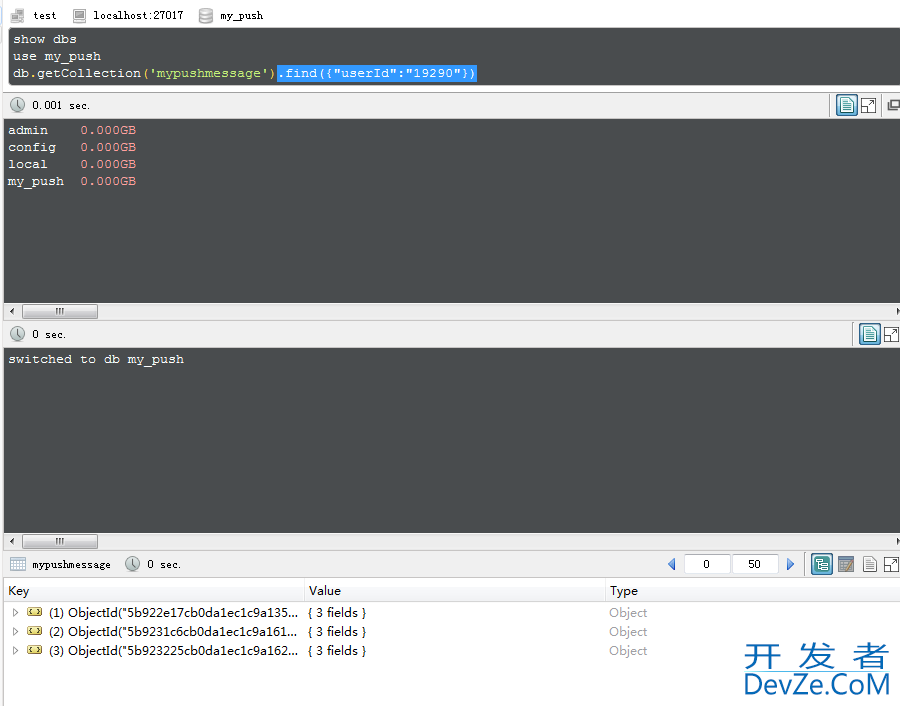Expand document (3) ObjectId 5b923225
The height and width of the screenshot is (706, 900).
pyautogui.click(x=15, y=650)
